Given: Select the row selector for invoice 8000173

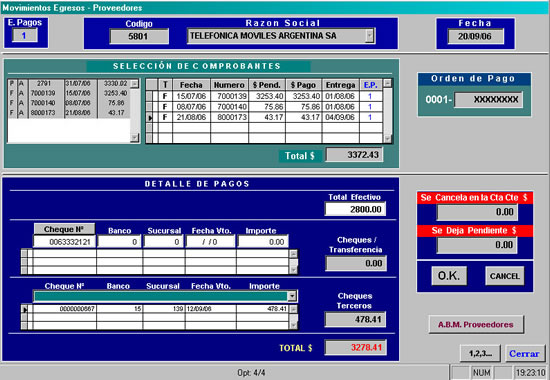Looking at the screenshot, I should click(x=150, y=118).
